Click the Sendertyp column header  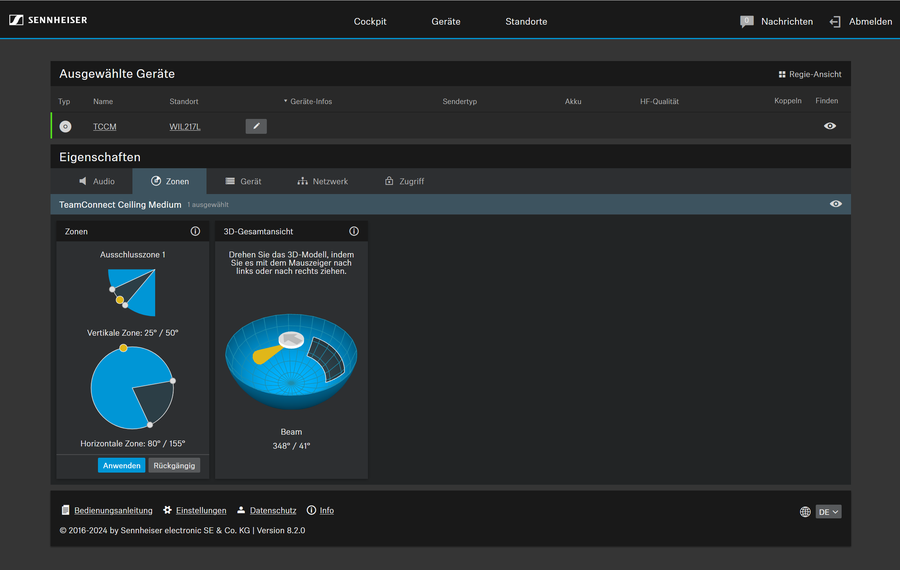tap(459, 102)
